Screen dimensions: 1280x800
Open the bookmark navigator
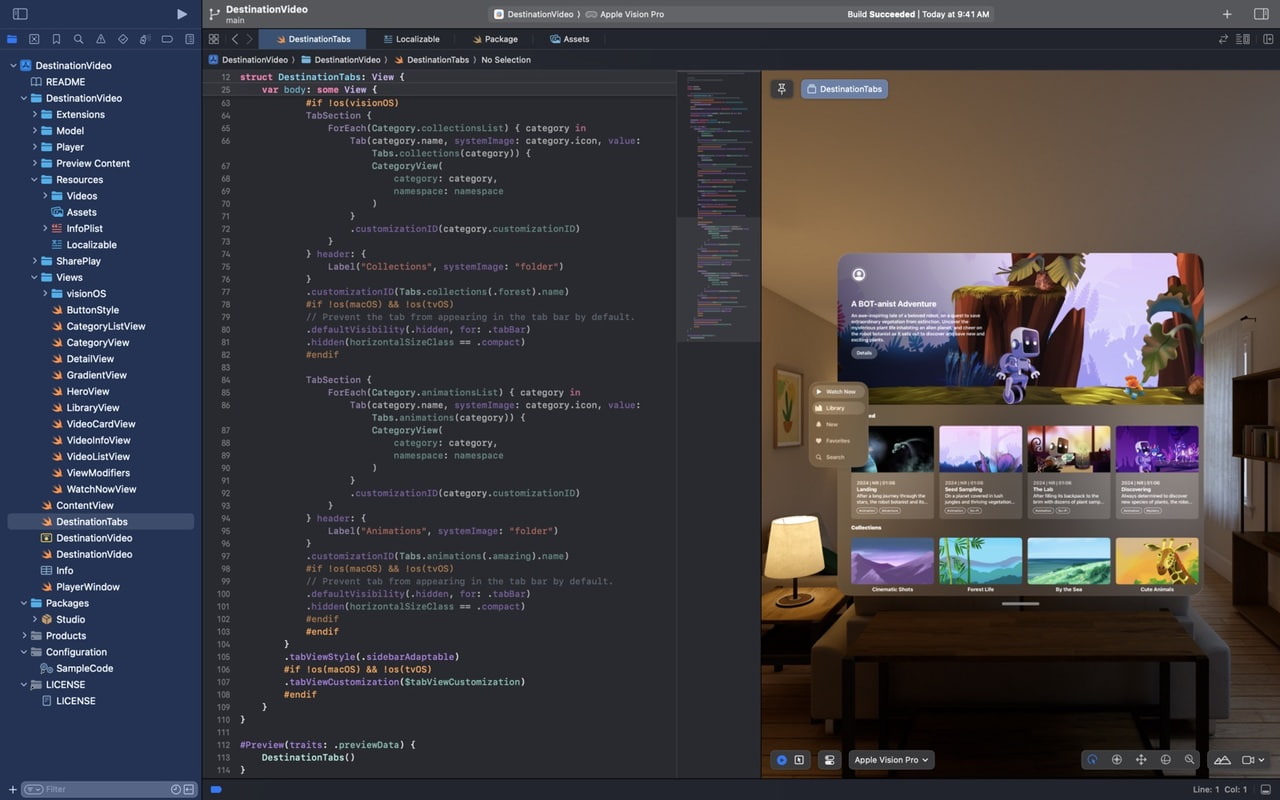pyautogui.click(x=56, y=39)
